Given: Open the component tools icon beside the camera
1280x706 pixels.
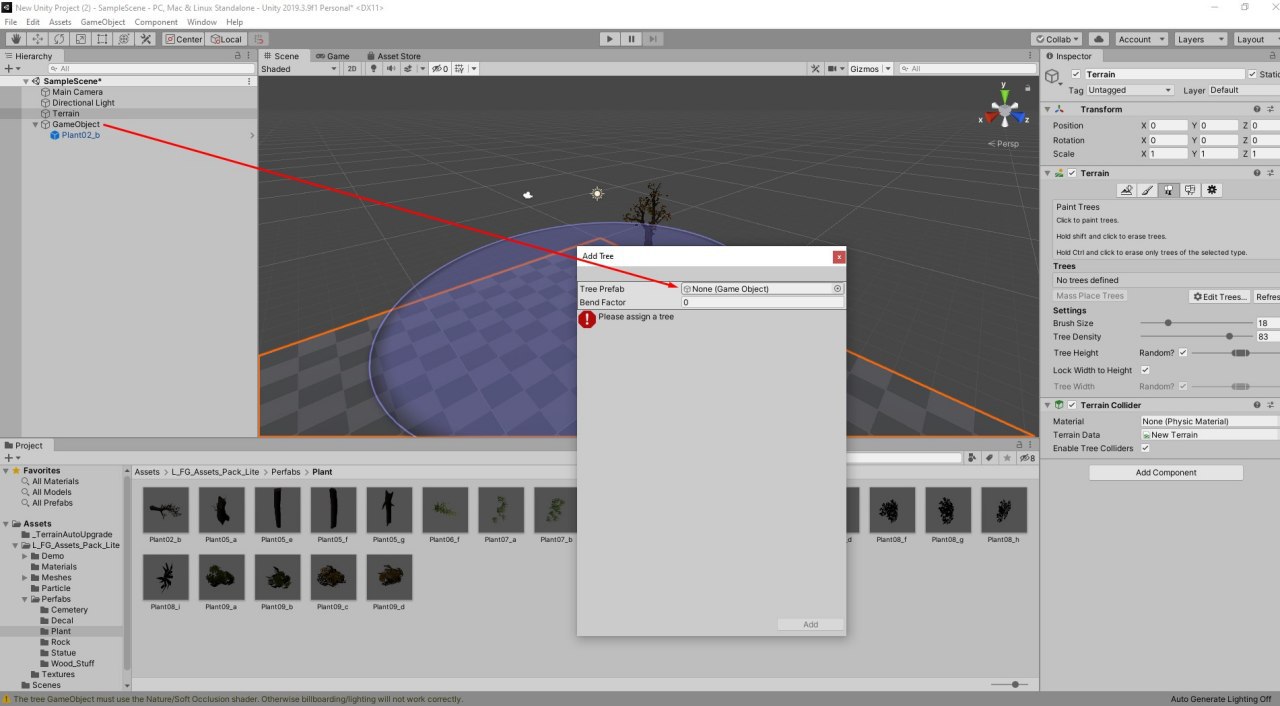Looking at the screenshot, I should 815,69.
